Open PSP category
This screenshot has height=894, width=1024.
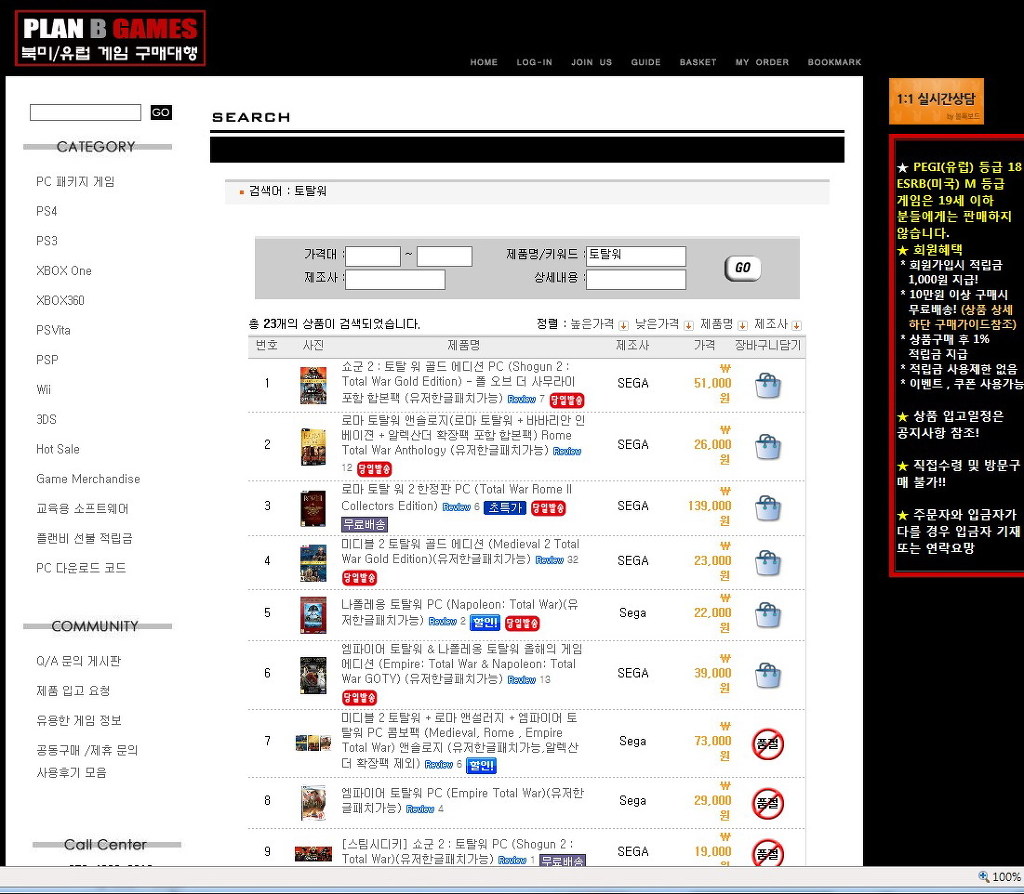click(47, 360)
